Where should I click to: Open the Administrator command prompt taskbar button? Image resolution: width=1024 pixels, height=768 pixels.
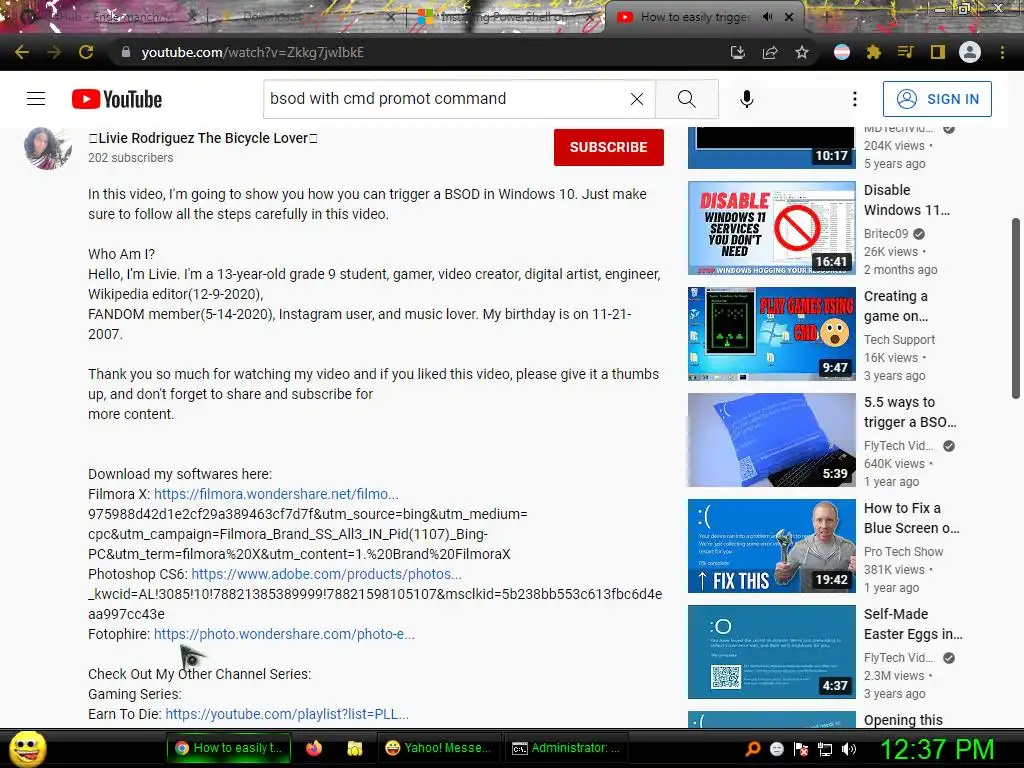coord(566,748)
